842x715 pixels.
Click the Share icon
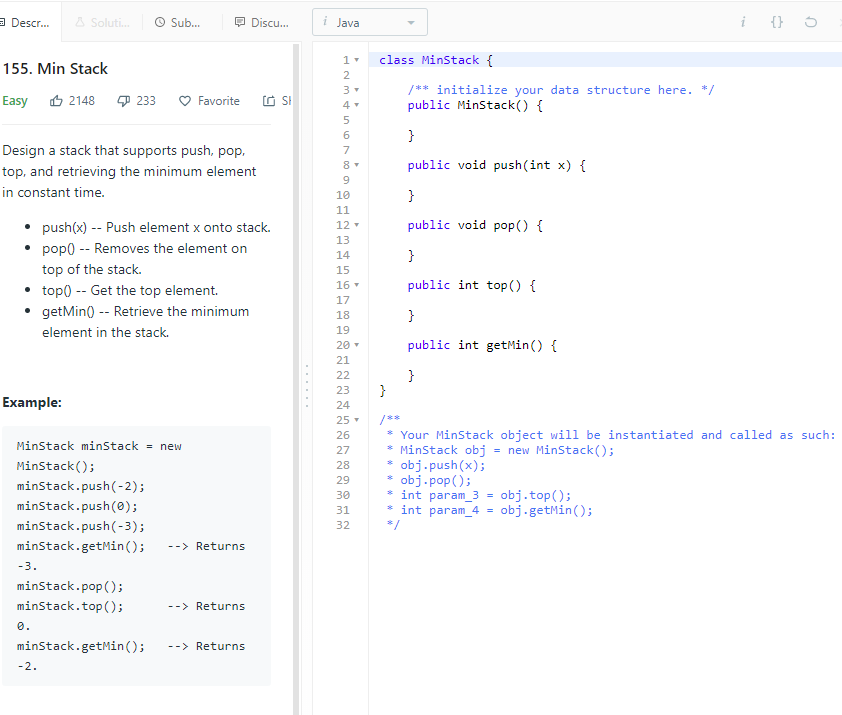click(269, 100)
